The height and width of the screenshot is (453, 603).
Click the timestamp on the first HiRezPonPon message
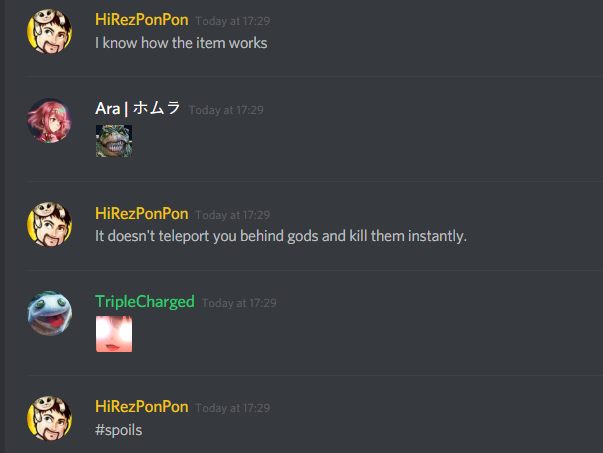point(233,21)
